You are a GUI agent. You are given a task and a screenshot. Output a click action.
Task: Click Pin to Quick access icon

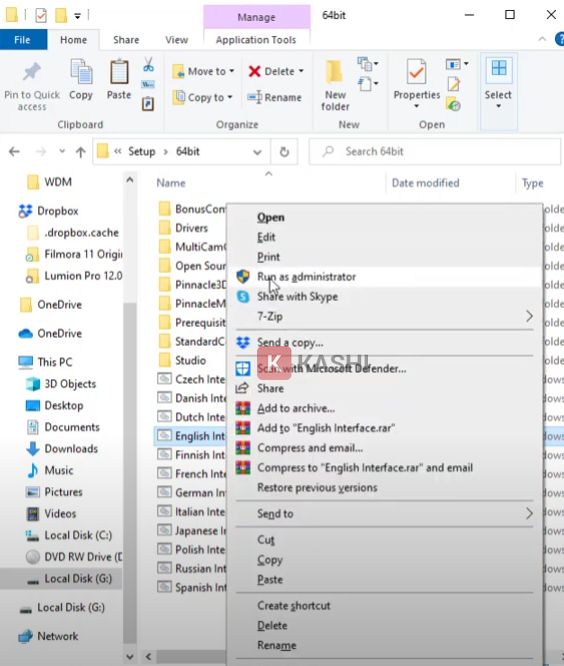click(x=31, y=72)
